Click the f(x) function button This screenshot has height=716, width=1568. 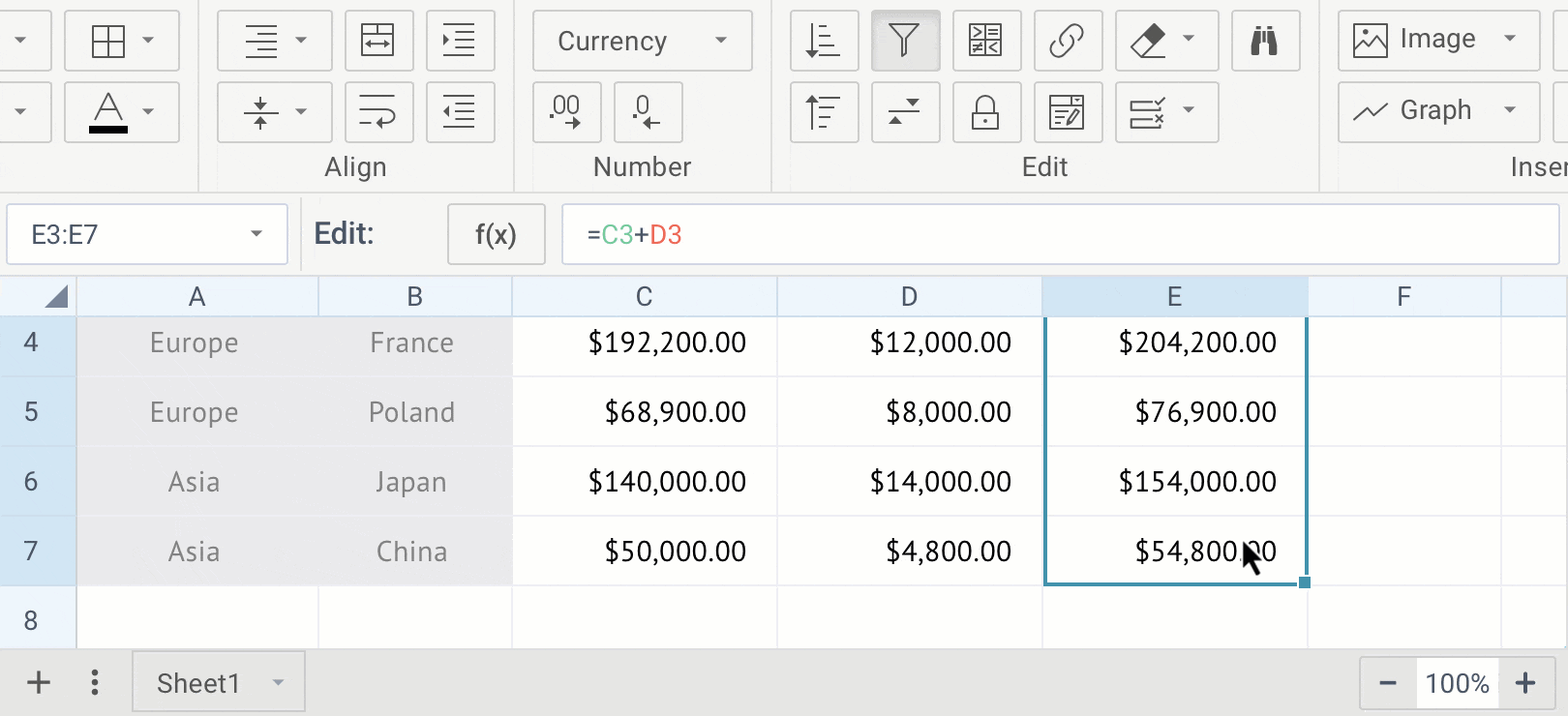coord(496,234)
